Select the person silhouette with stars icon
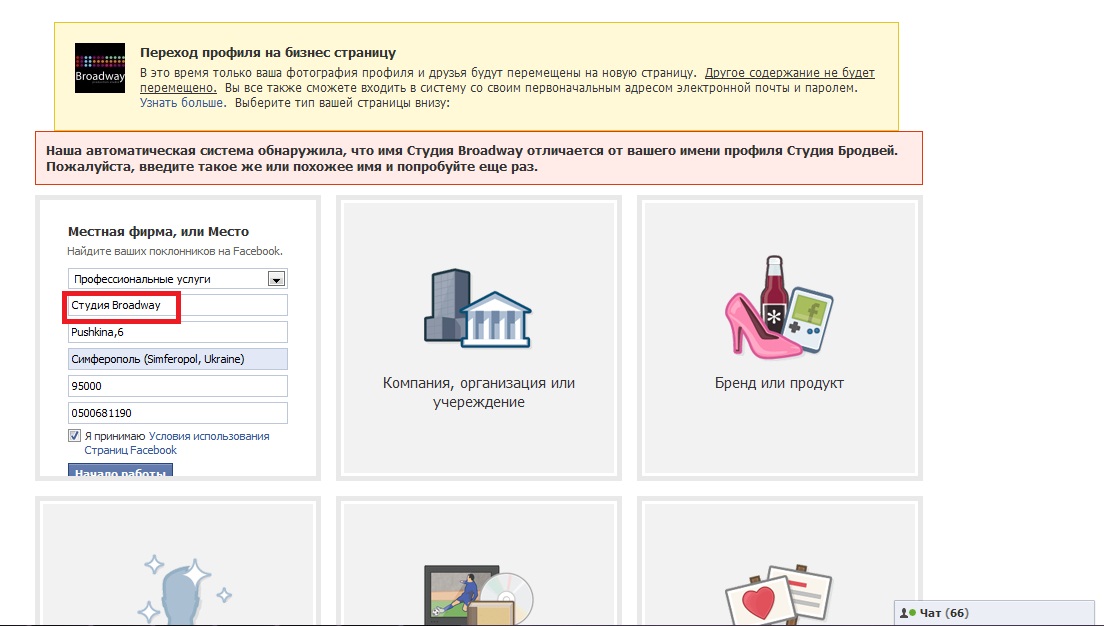Screen dimensions: 1104x626 click(186, 590)
